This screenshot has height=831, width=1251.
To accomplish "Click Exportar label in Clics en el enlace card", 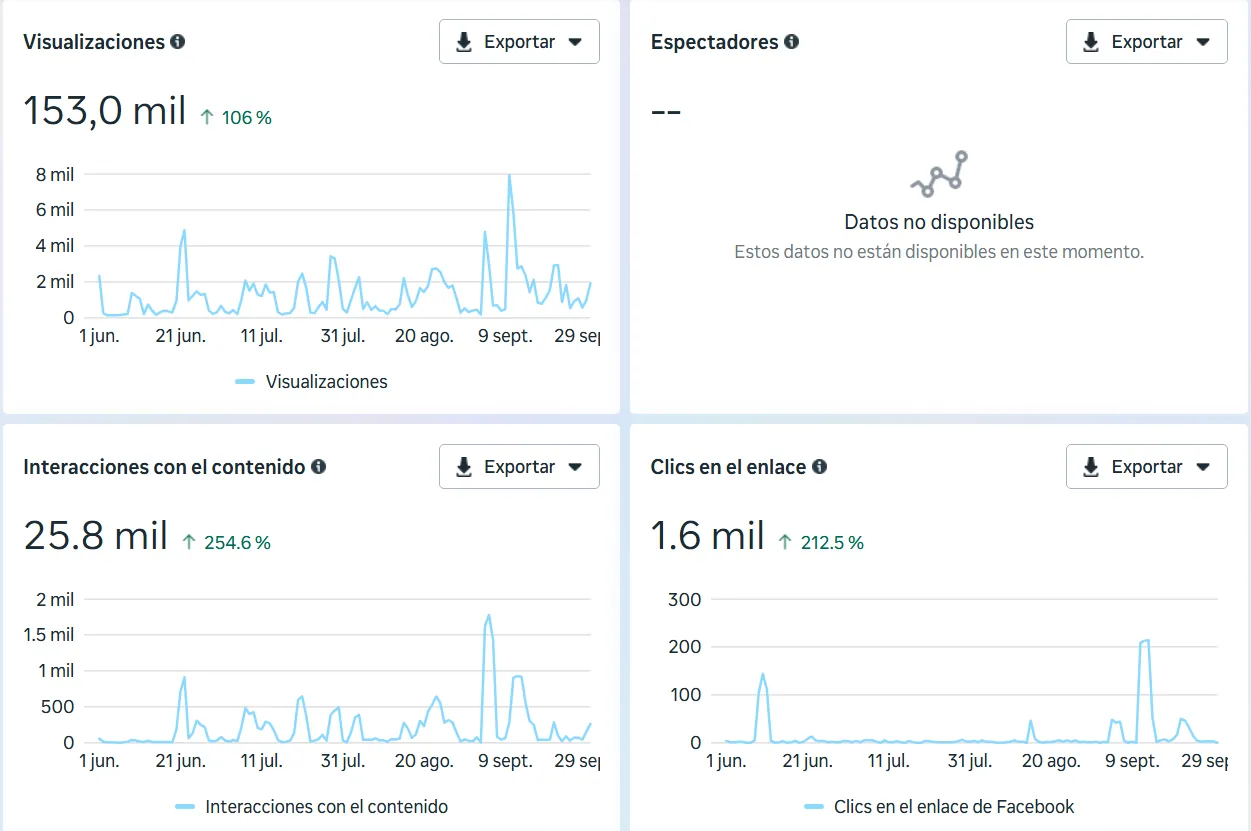I will (1147, 467).
